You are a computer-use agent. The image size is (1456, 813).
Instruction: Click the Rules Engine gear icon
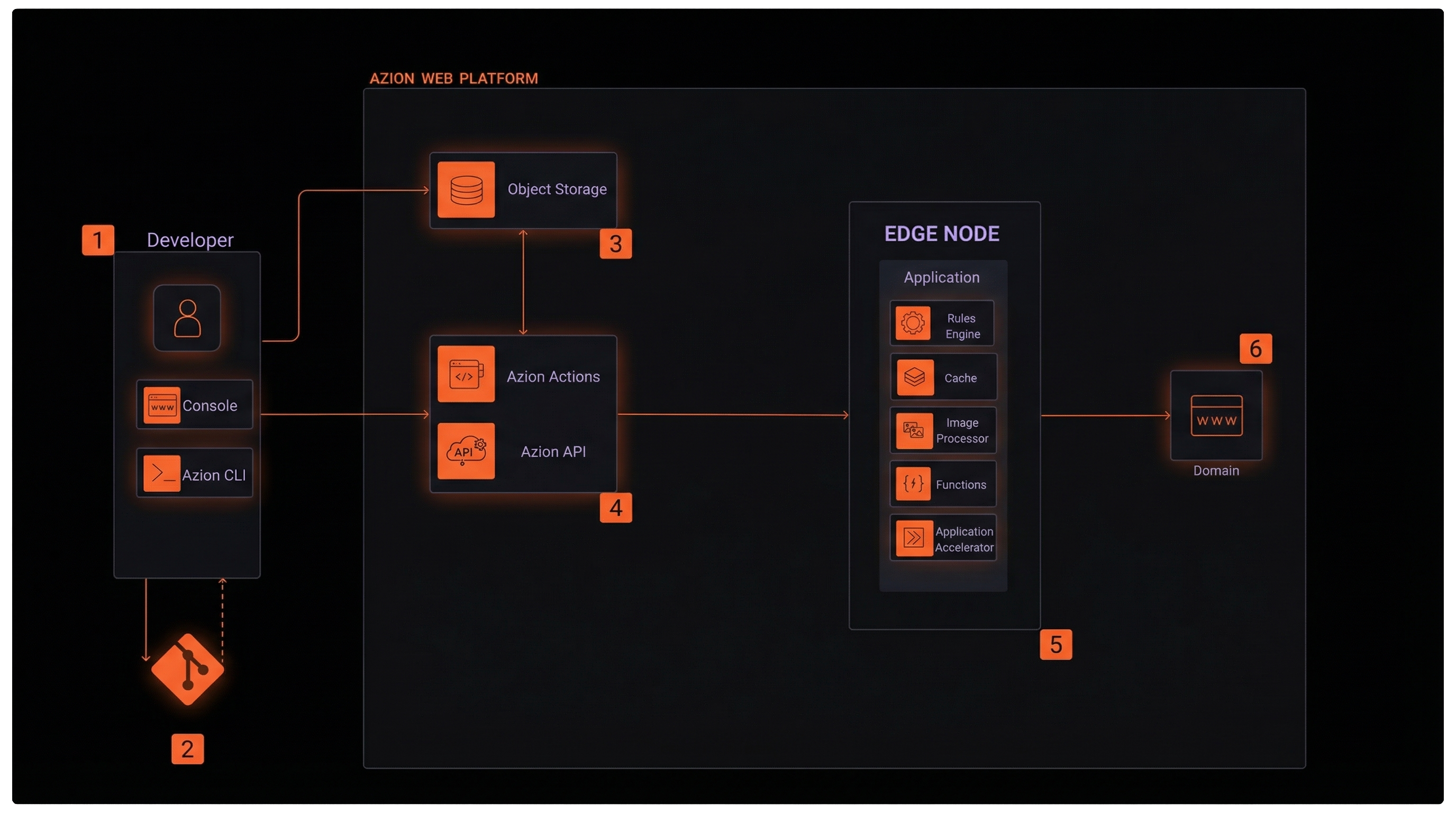(913, 323)
